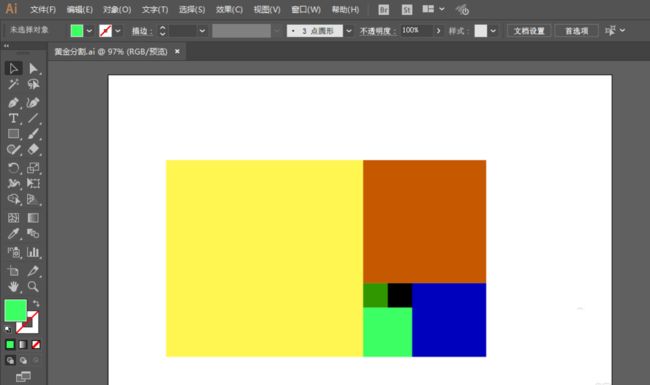
Task: Choose the Artboard tool
Action: [13, 271]
